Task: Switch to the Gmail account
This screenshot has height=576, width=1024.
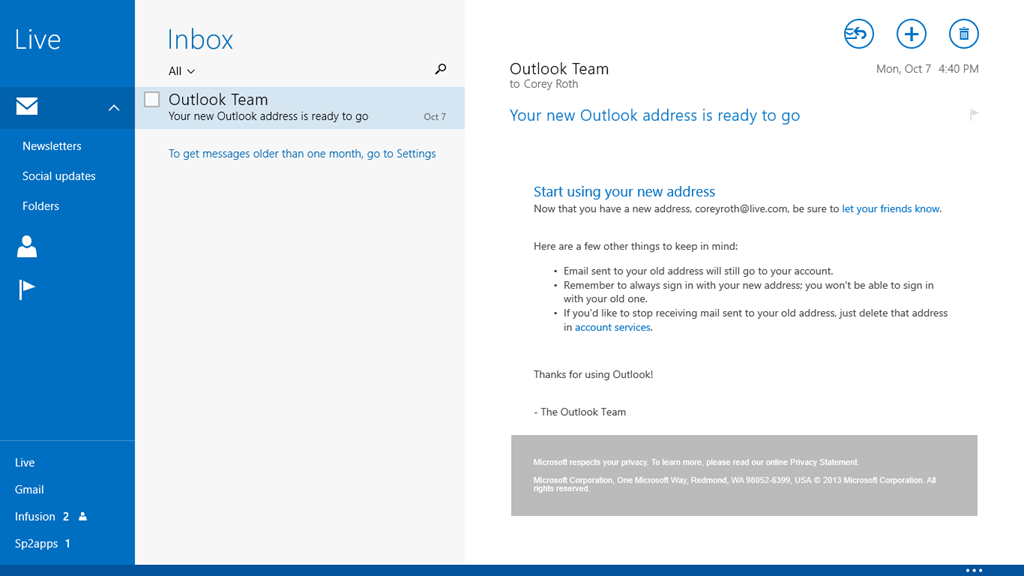Action: pyautogui.click(x=29, y=489)
